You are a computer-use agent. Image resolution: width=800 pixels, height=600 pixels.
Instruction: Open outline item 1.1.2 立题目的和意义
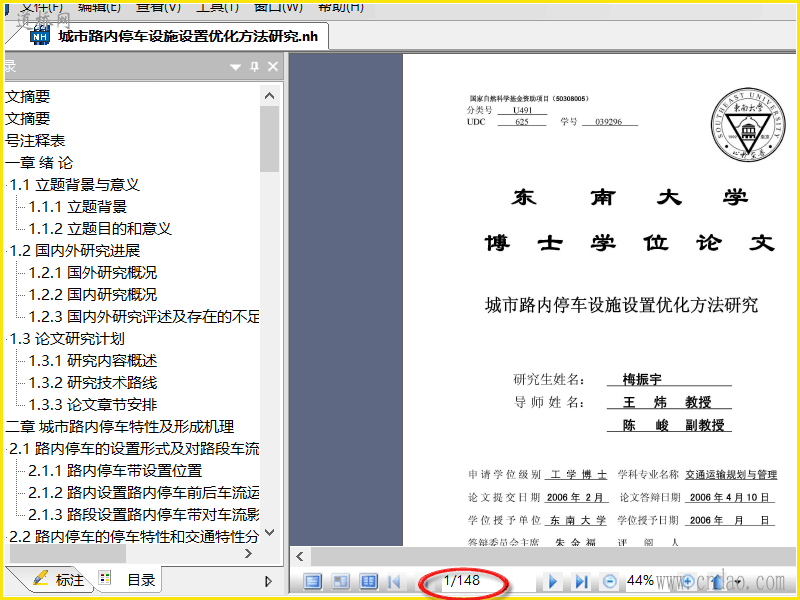click(x=100, y=229)
